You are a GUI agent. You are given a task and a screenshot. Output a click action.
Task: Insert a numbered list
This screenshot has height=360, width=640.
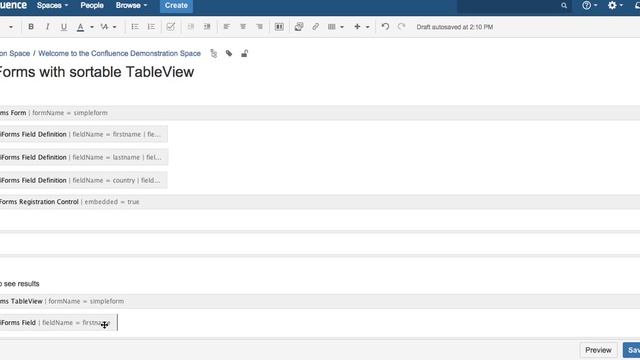pos(151,27)
